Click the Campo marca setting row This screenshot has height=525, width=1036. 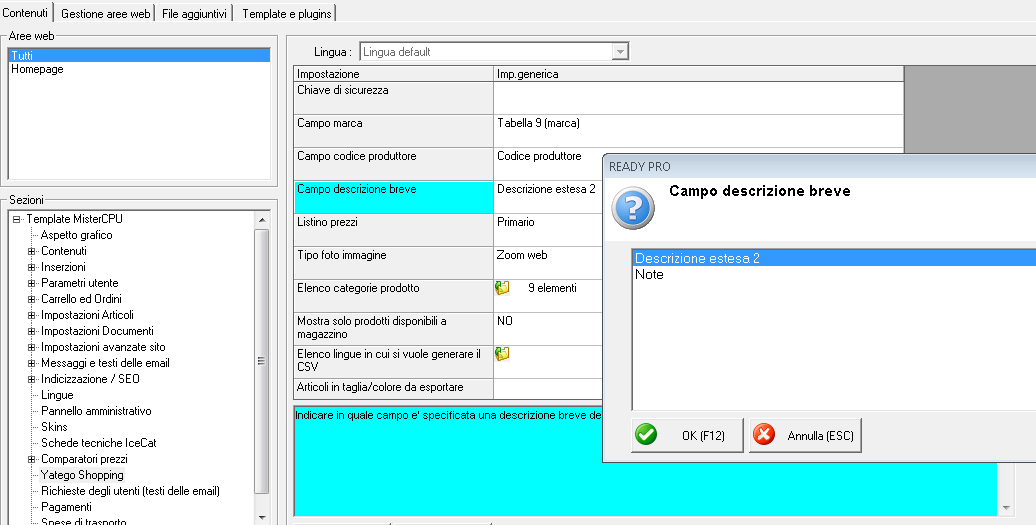(x=393, y=131)
